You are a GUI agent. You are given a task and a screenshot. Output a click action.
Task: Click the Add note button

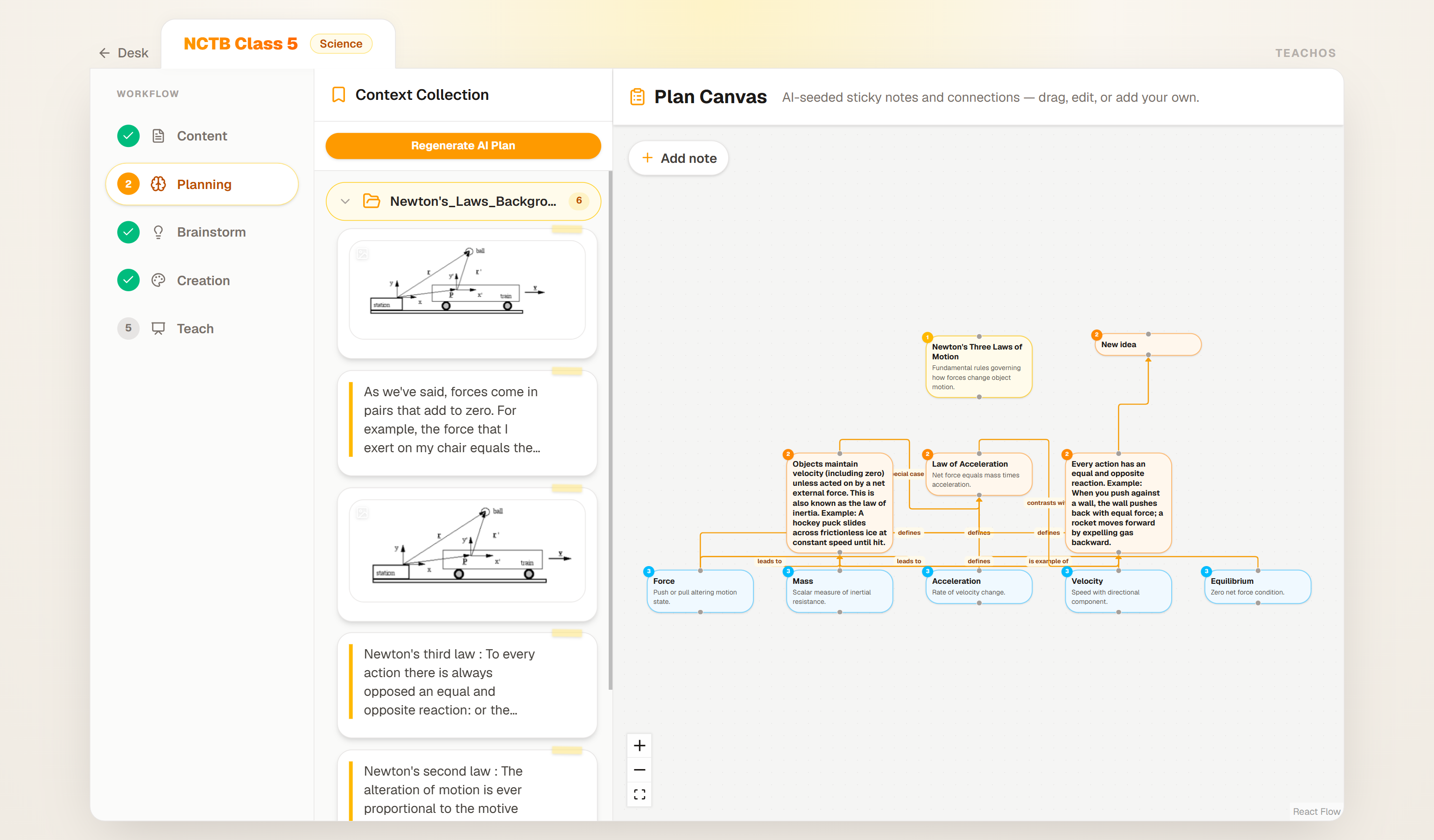tap(678, 158)
